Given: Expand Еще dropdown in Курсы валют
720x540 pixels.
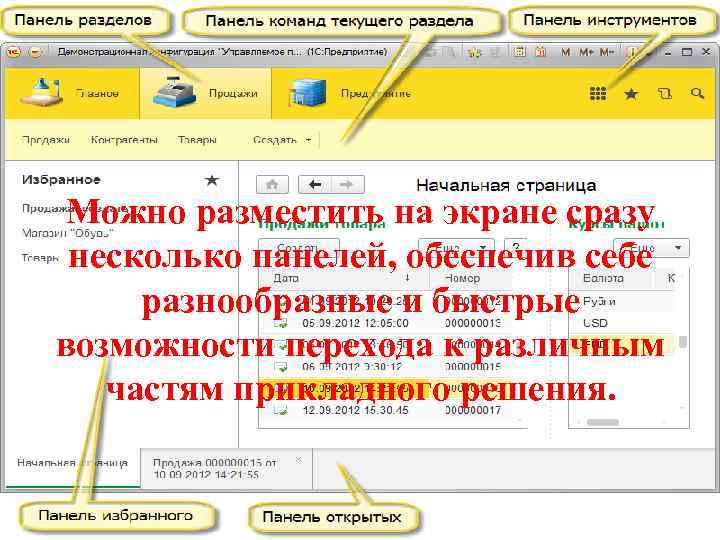Looking at the screenshot, I should point(652,248).
